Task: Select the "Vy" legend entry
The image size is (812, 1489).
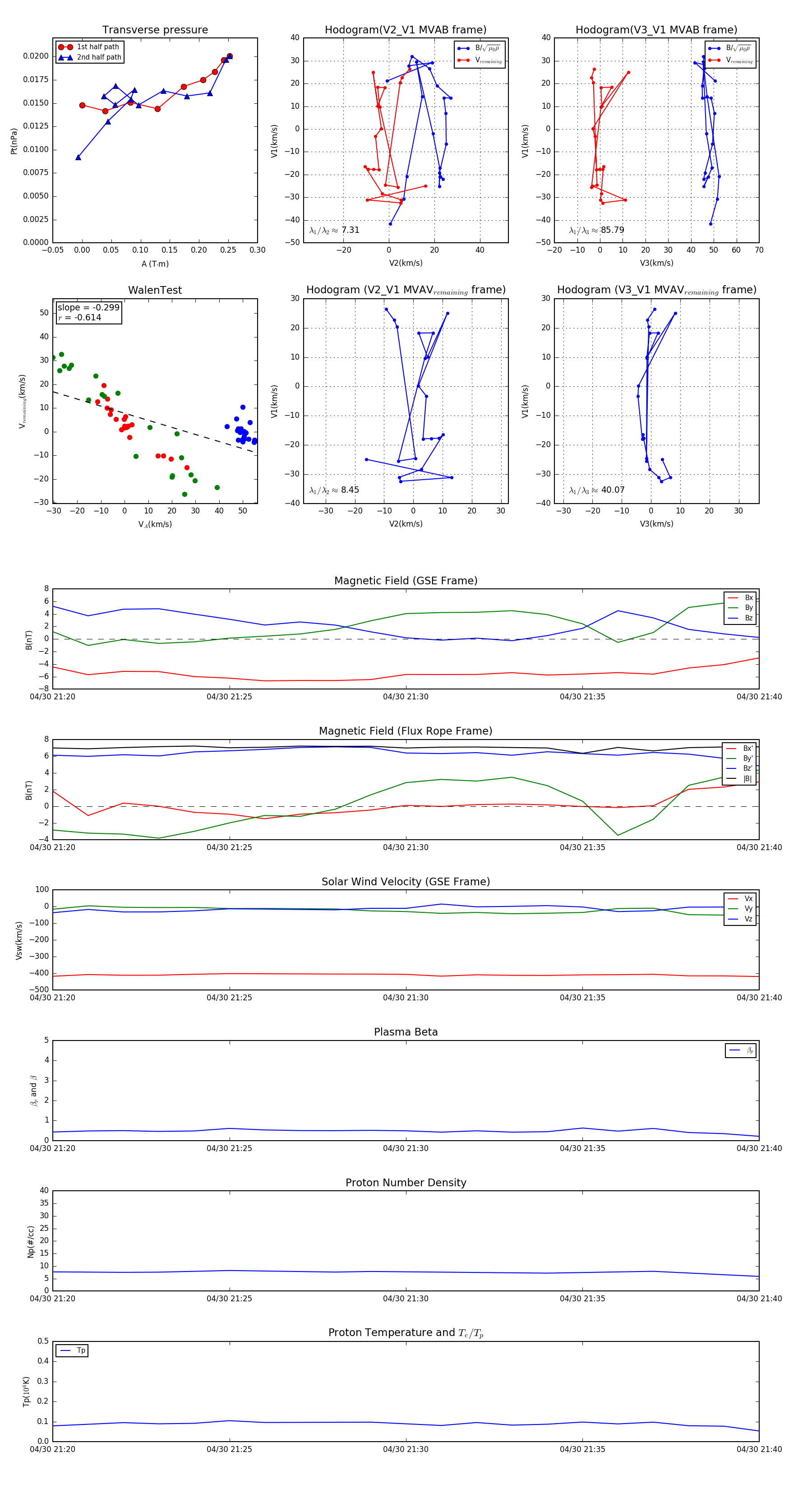Action: 740,909
